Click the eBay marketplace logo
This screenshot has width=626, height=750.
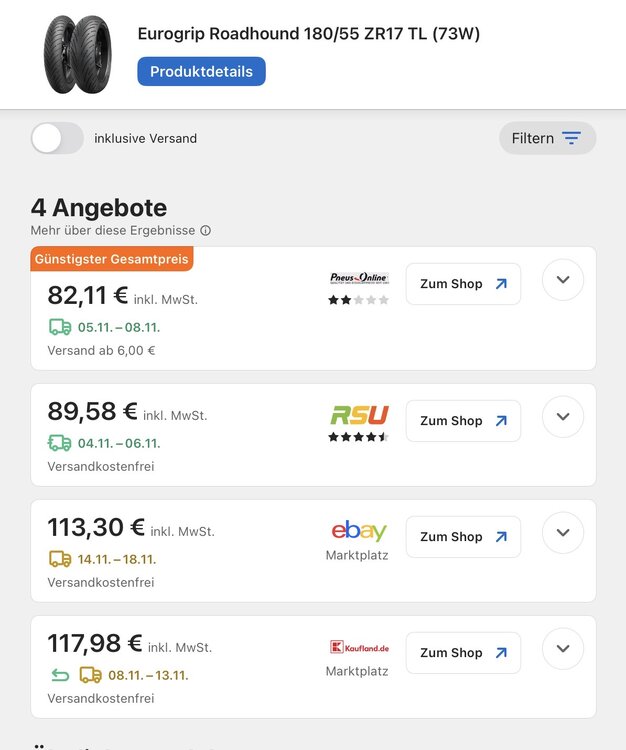(358, 531)
